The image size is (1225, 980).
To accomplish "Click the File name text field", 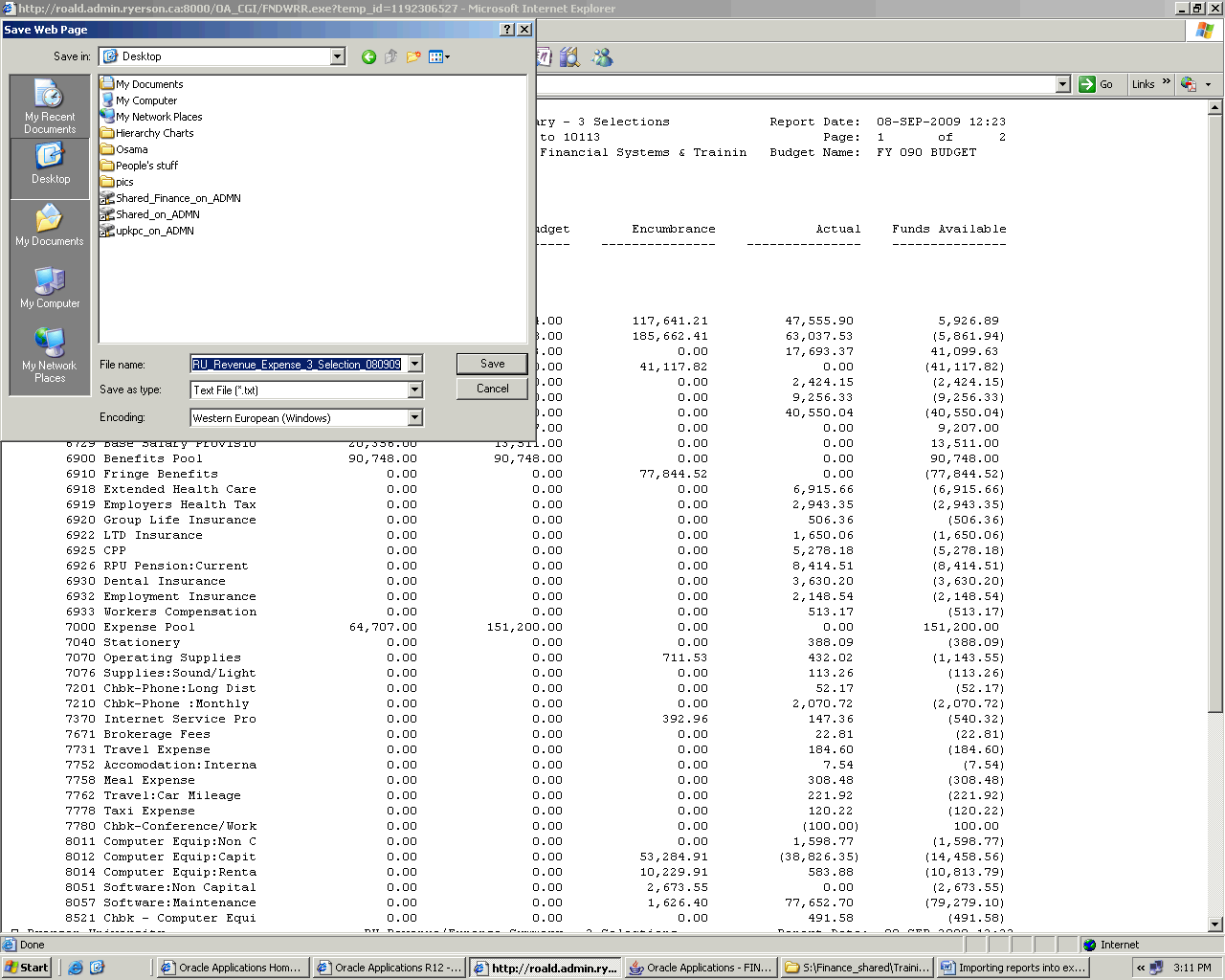I will pyautogui.click(x=298, y=365).
